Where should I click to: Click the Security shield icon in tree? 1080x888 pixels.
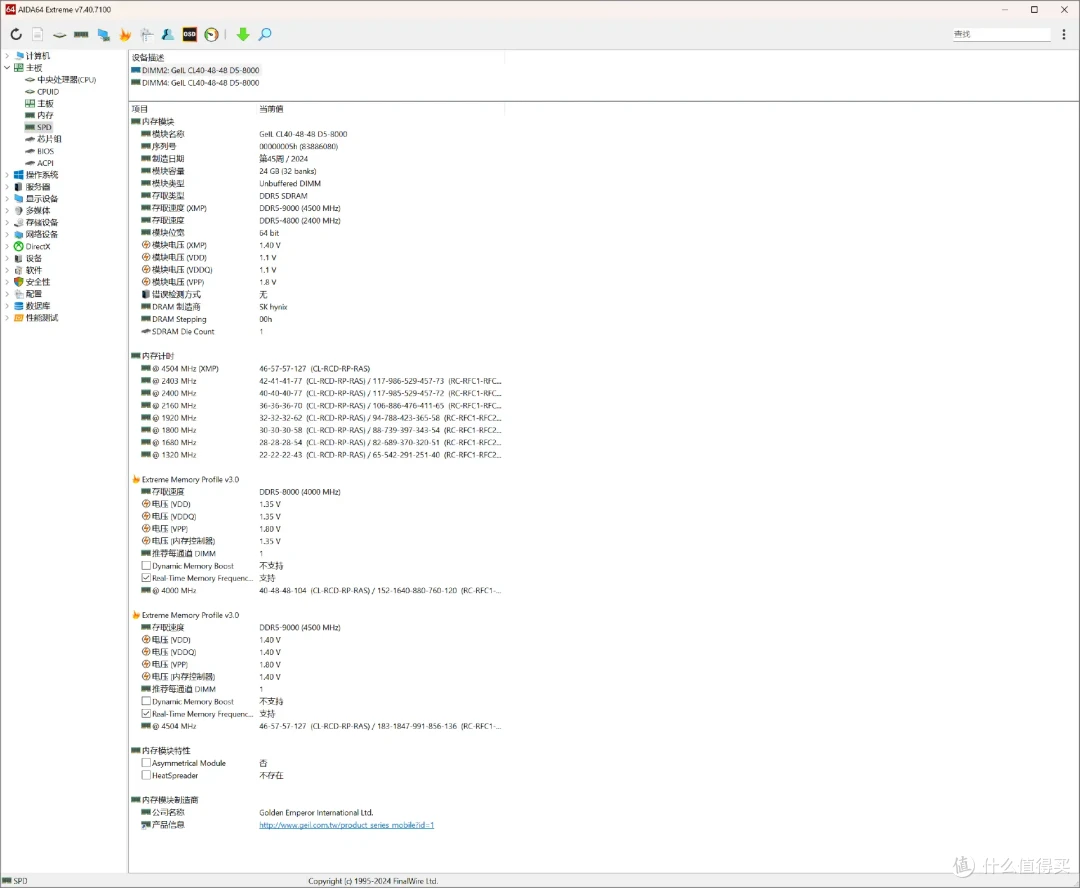(19, 282)
